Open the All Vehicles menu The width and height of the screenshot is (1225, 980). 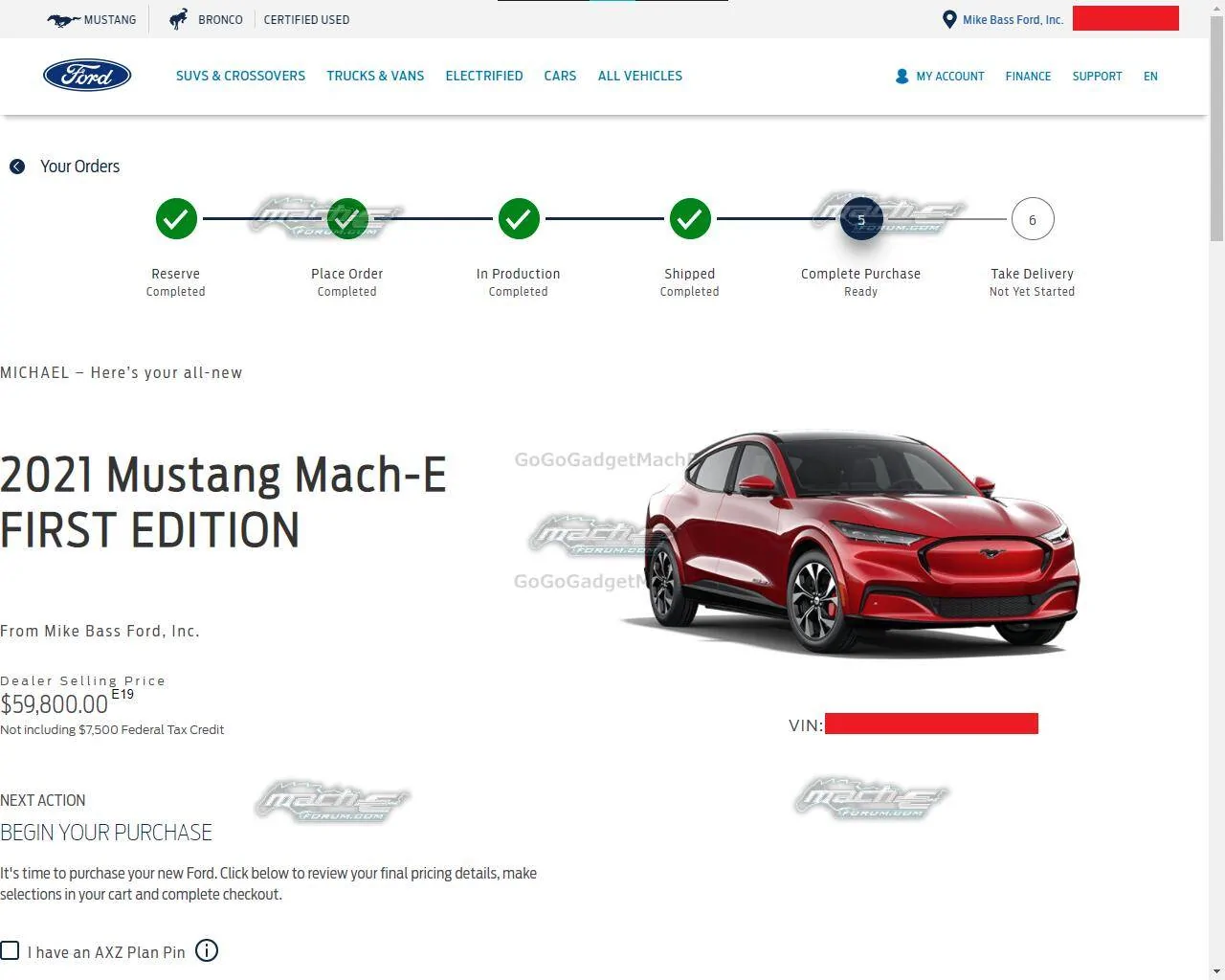640,76
